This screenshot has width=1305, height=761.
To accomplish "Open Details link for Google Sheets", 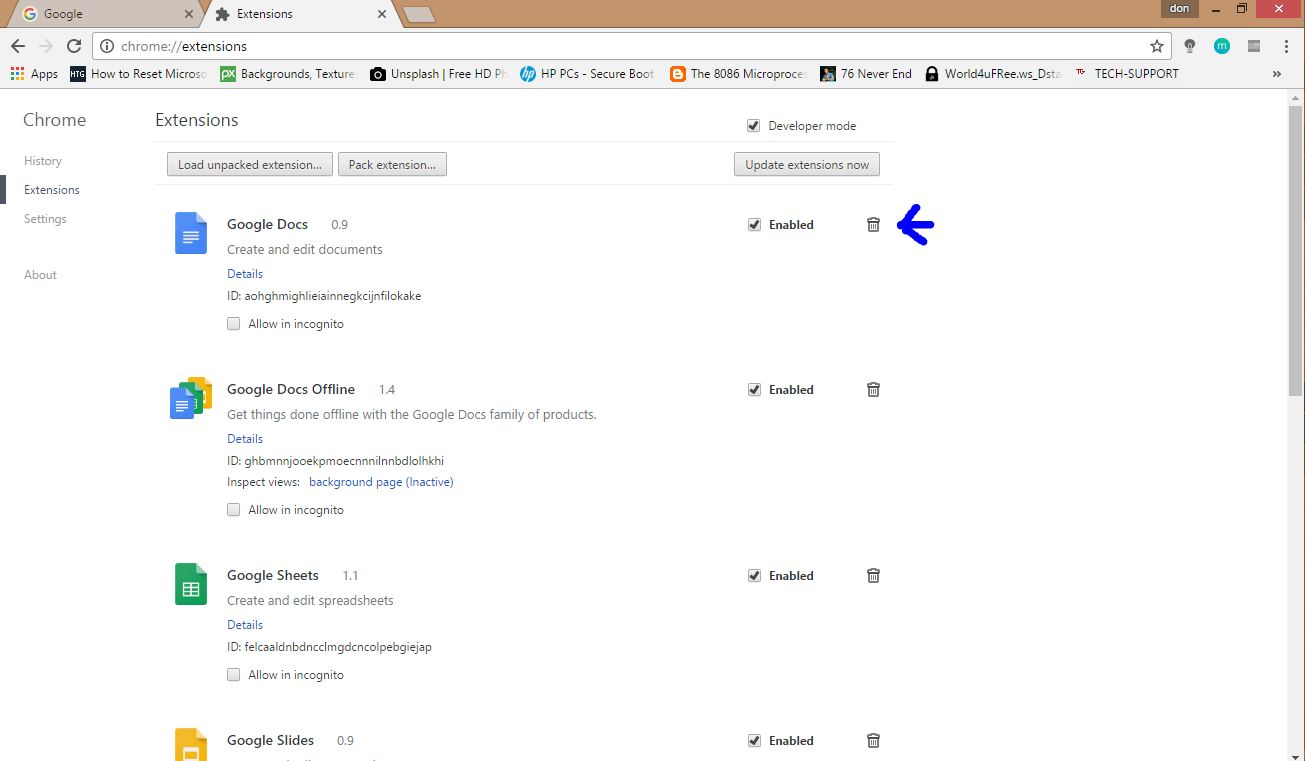I will (245, 625).
